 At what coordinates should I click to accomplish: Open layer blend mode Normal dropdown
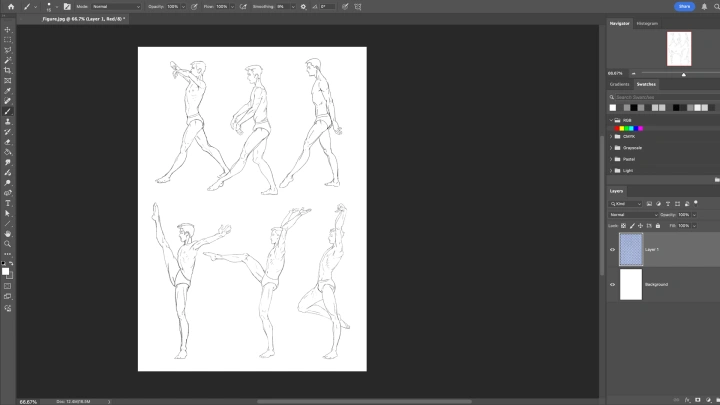pyautogui.click(x=633, y=214)
